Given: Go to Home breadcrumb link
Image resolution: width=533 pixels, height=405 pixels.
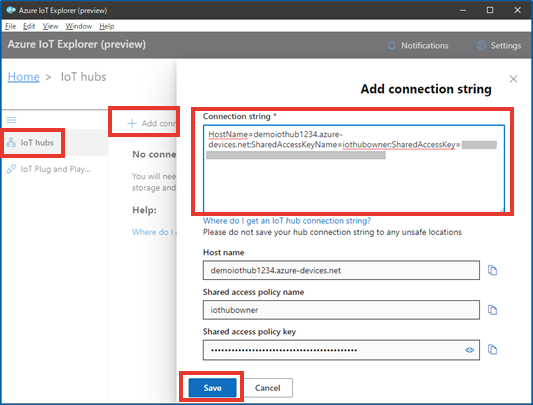Looking at the screenshot, I should pyautogui.click(x=23, y=77).
